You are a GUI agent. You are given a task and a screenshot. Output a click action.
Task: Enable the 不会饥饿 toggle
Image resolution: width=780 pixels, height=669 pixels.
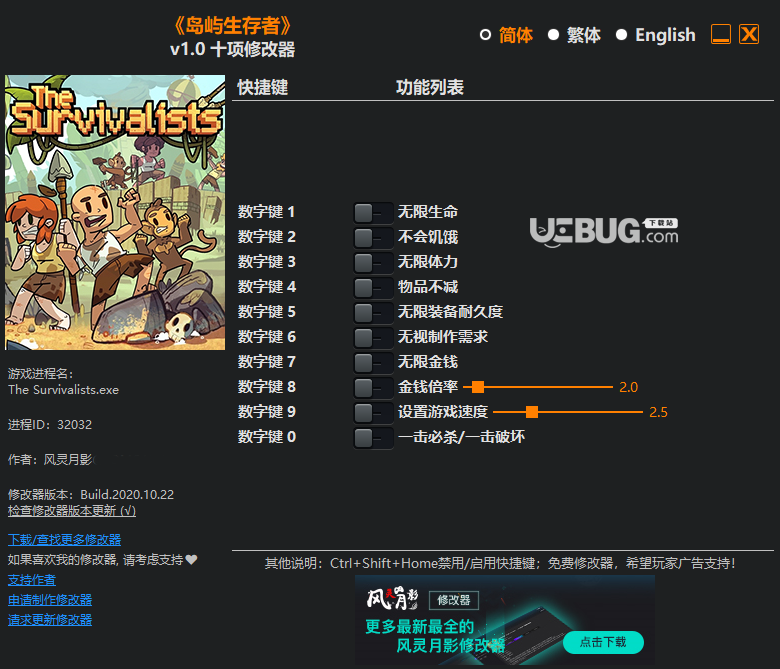(373, 238)
